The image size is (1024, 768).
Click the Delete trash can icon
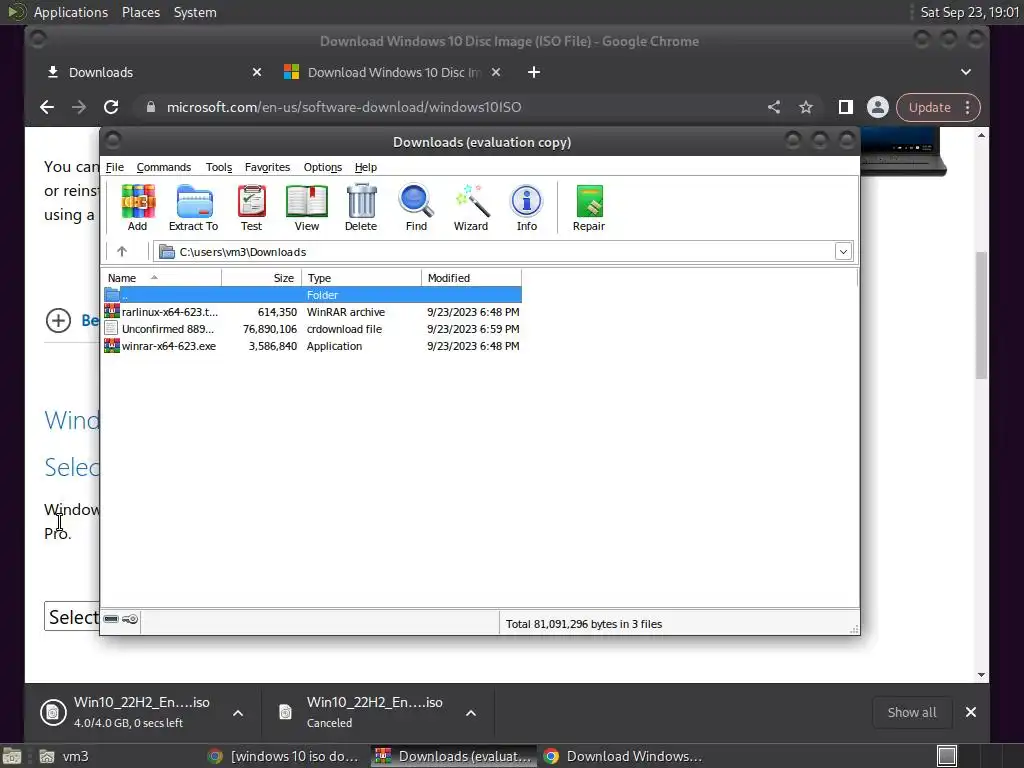pos(361,207)
